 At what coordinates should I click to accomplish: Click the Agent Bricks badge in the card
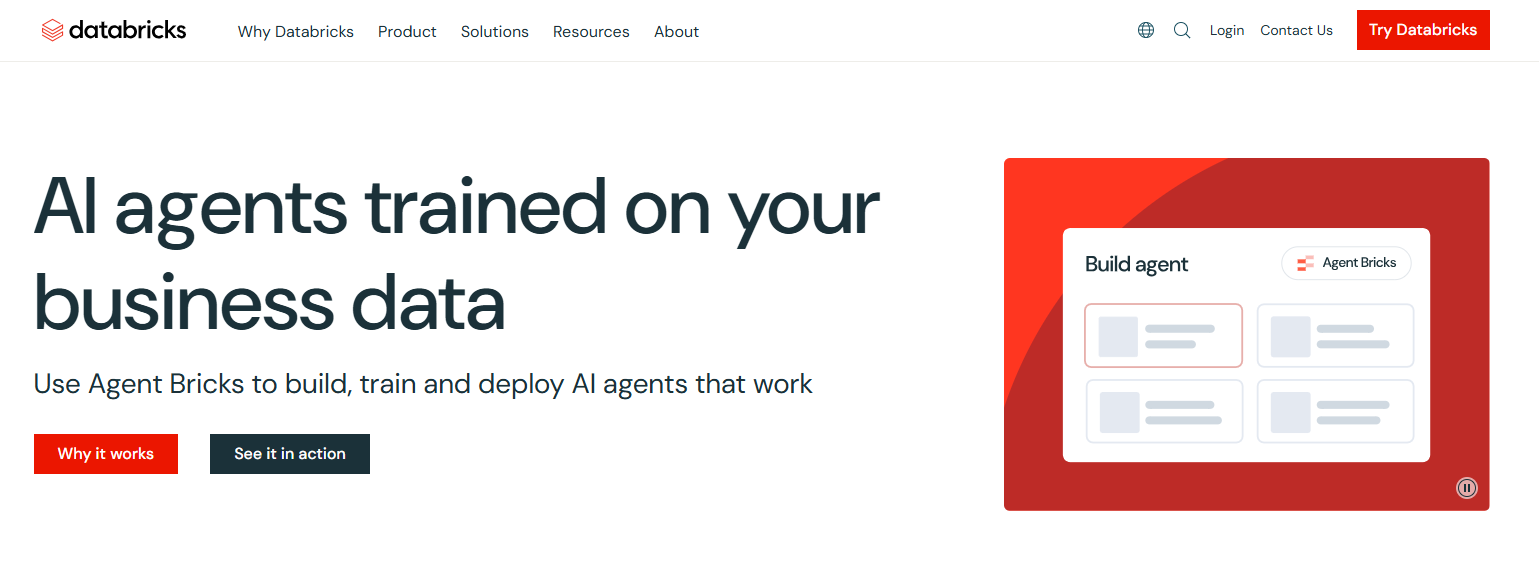pos(1346,263)
